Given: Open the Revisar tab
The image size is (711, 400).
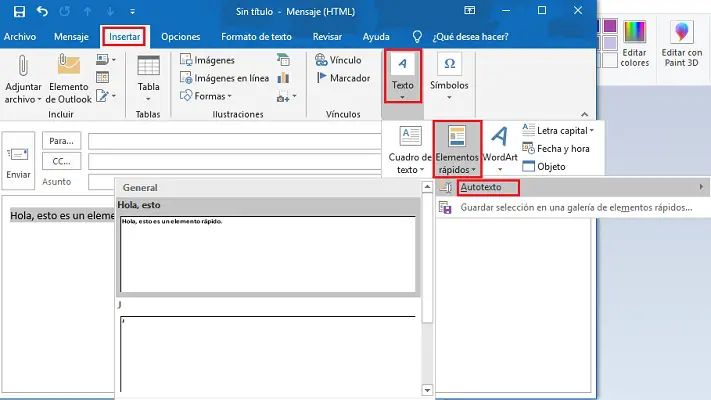Looking at the screenshot, I should point(327,37).
